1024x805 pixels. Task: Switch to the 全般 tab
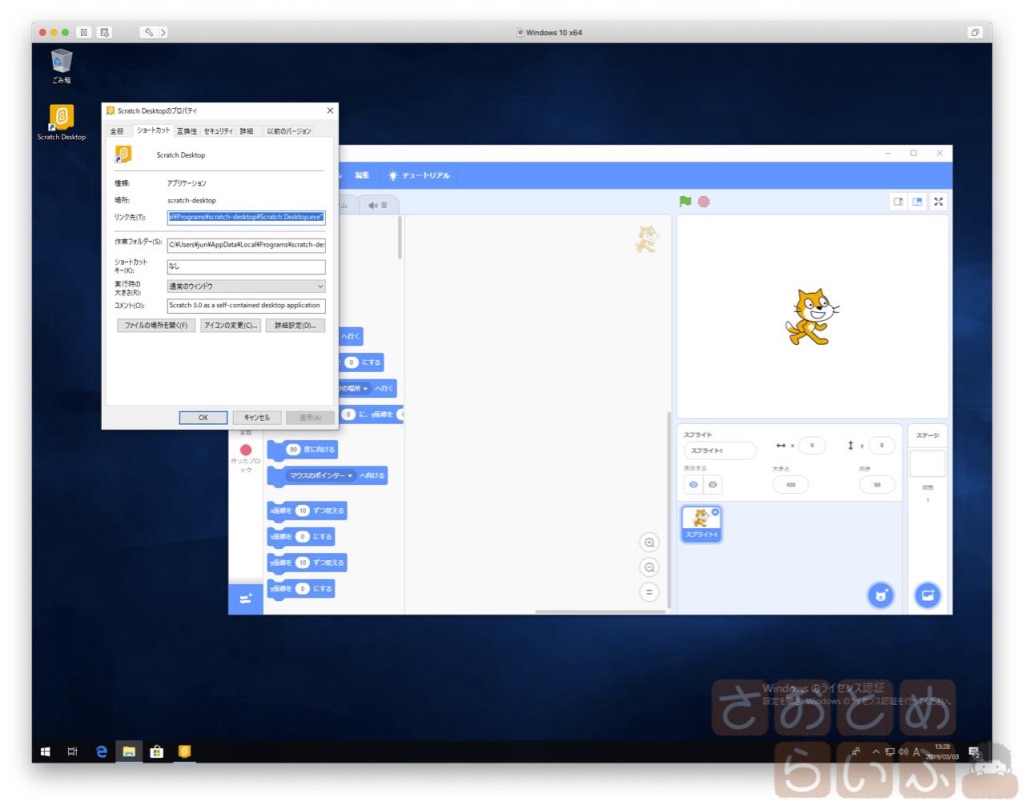(x=117, y=131)
